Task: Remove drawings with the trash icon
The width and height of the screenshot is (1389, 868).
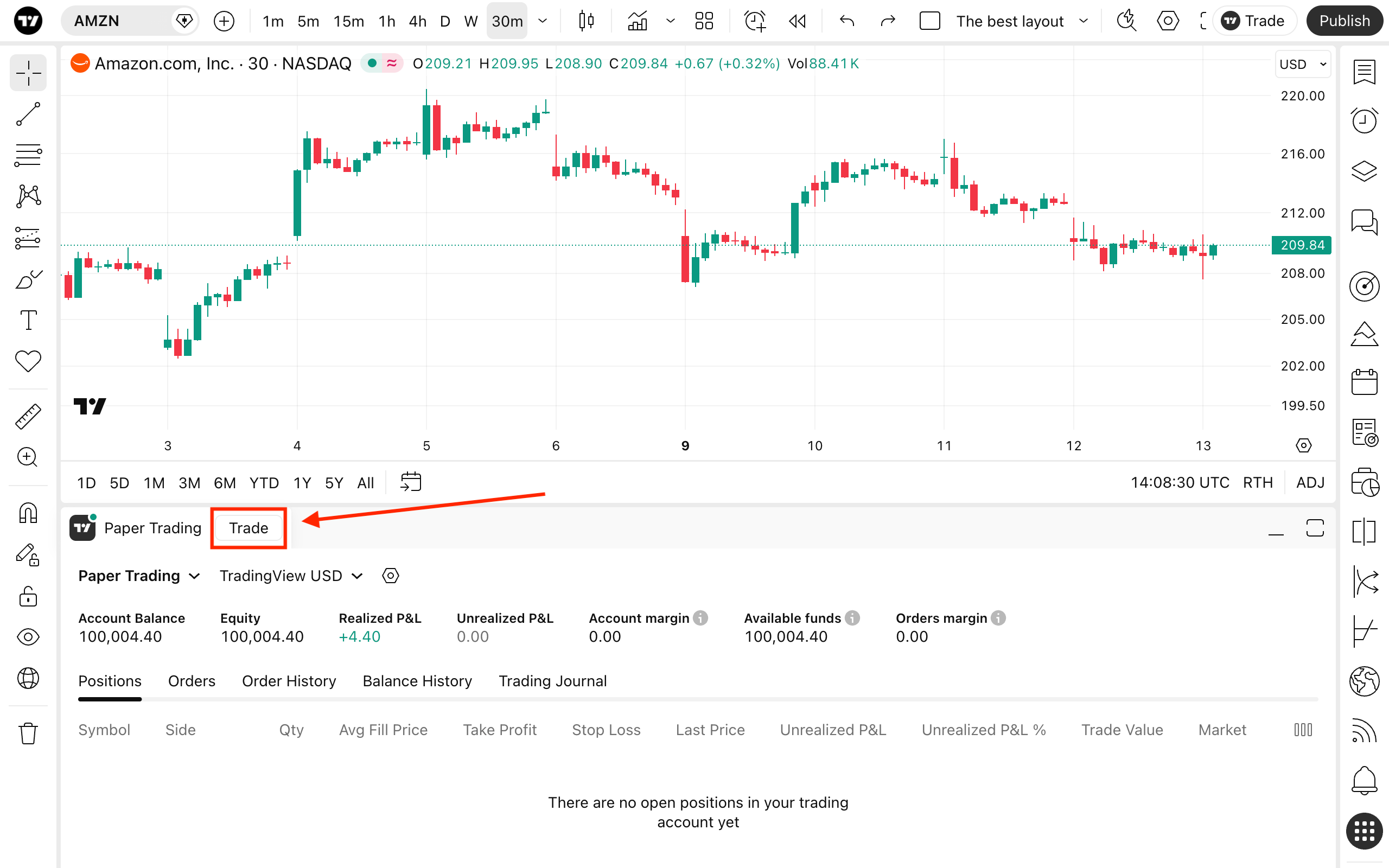Action: [28, 733]
